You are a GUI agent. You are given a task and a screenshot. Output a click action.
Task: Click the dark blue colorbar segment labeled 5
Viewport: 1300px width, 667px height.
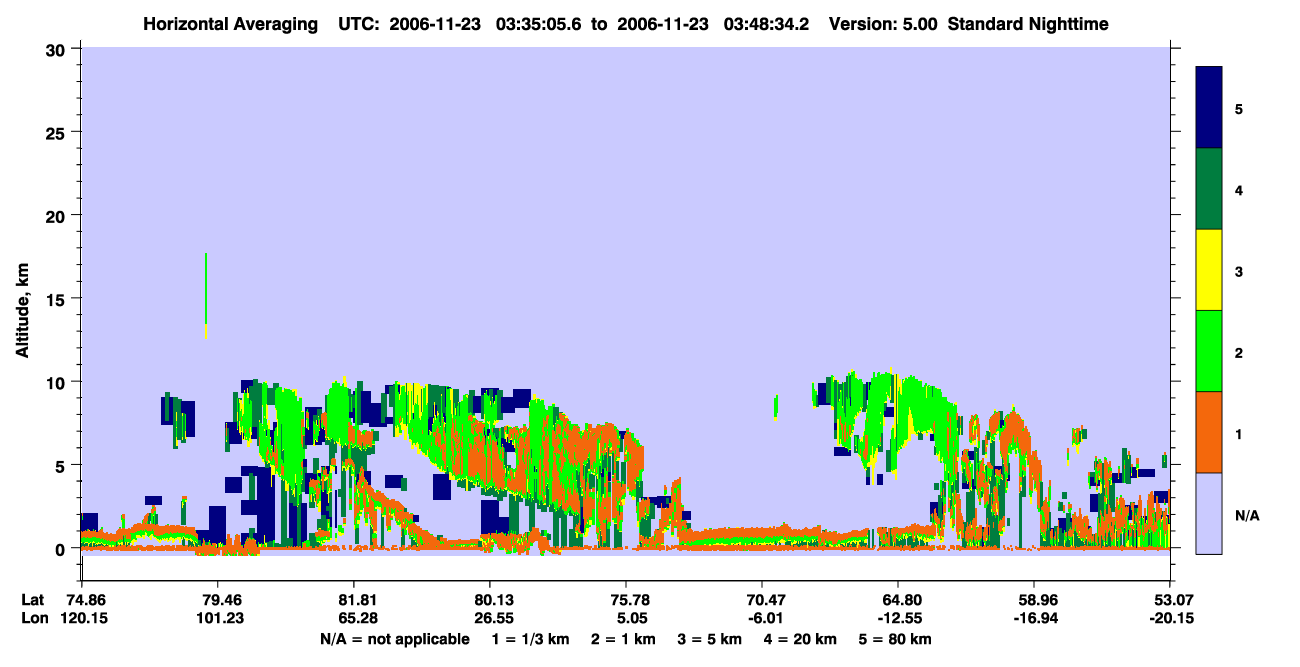[1209, 108]
